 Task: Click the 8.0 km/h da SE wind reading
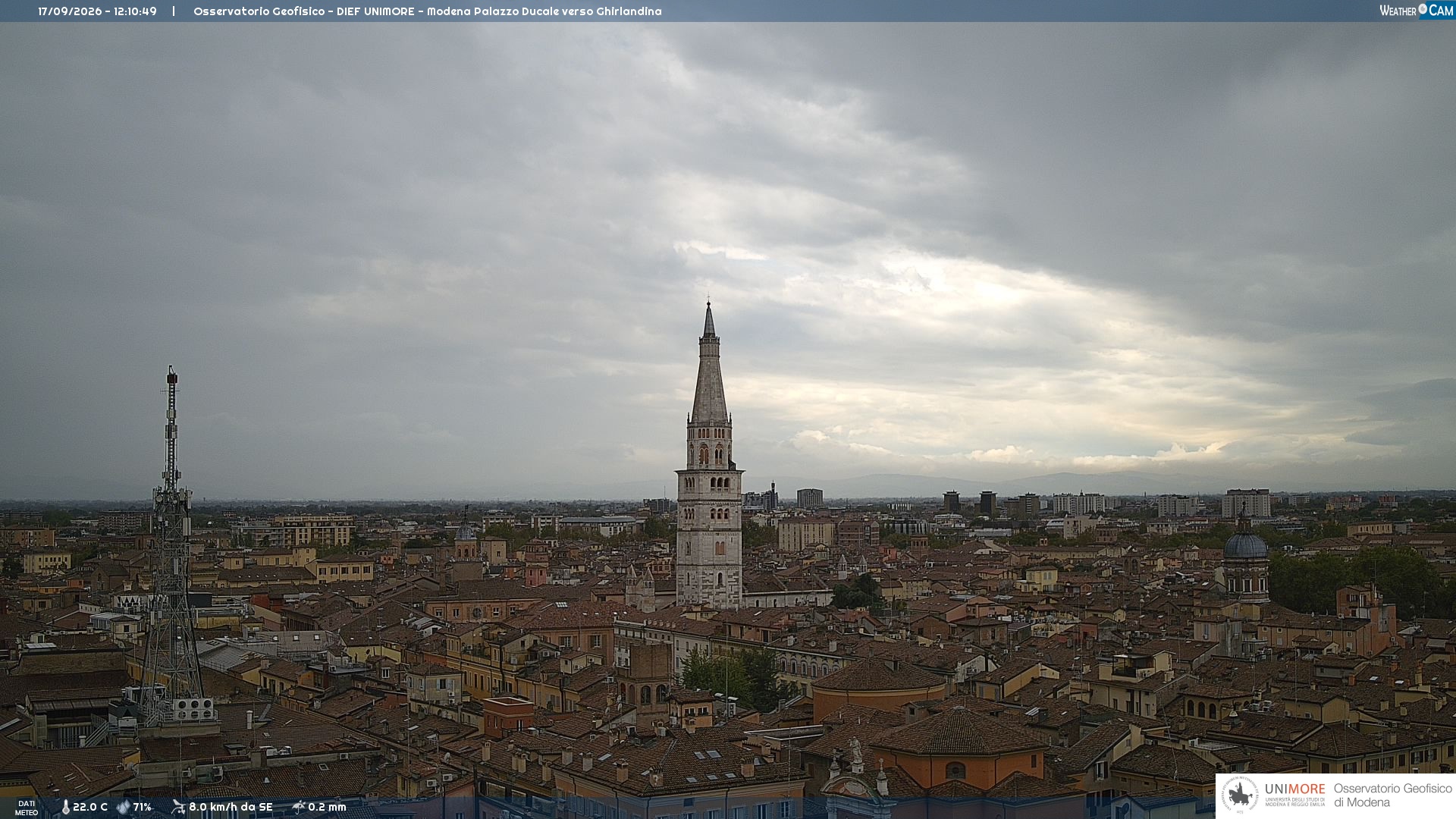231,808
